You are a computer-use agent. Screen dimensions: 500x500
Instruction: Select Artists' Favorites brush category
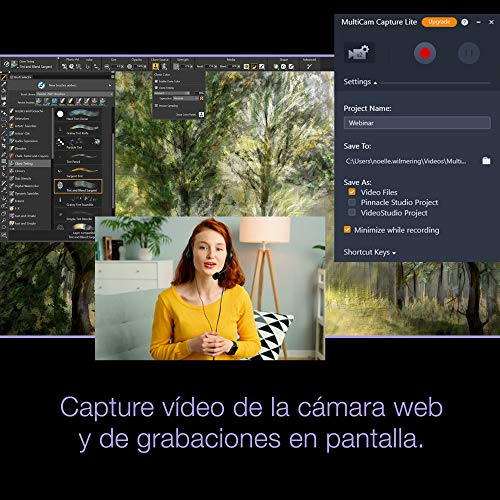pyautogui.click(x=30, y=126)
